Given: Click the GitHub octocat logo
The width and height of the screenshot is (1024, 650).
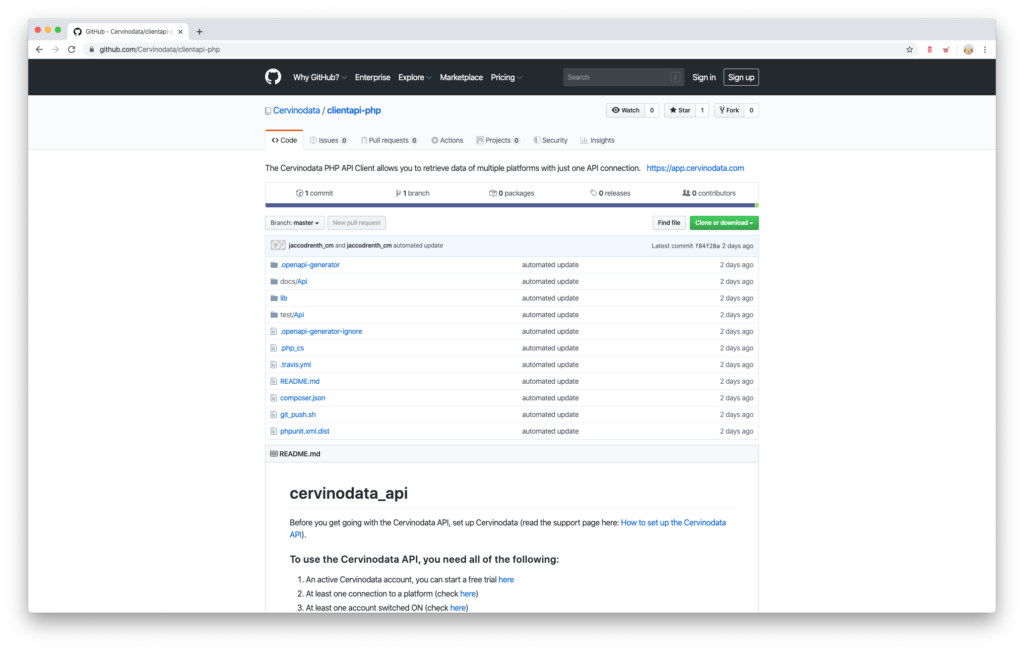Looking at the screenshot, I should pyautogui.click(x=273, y=77).
